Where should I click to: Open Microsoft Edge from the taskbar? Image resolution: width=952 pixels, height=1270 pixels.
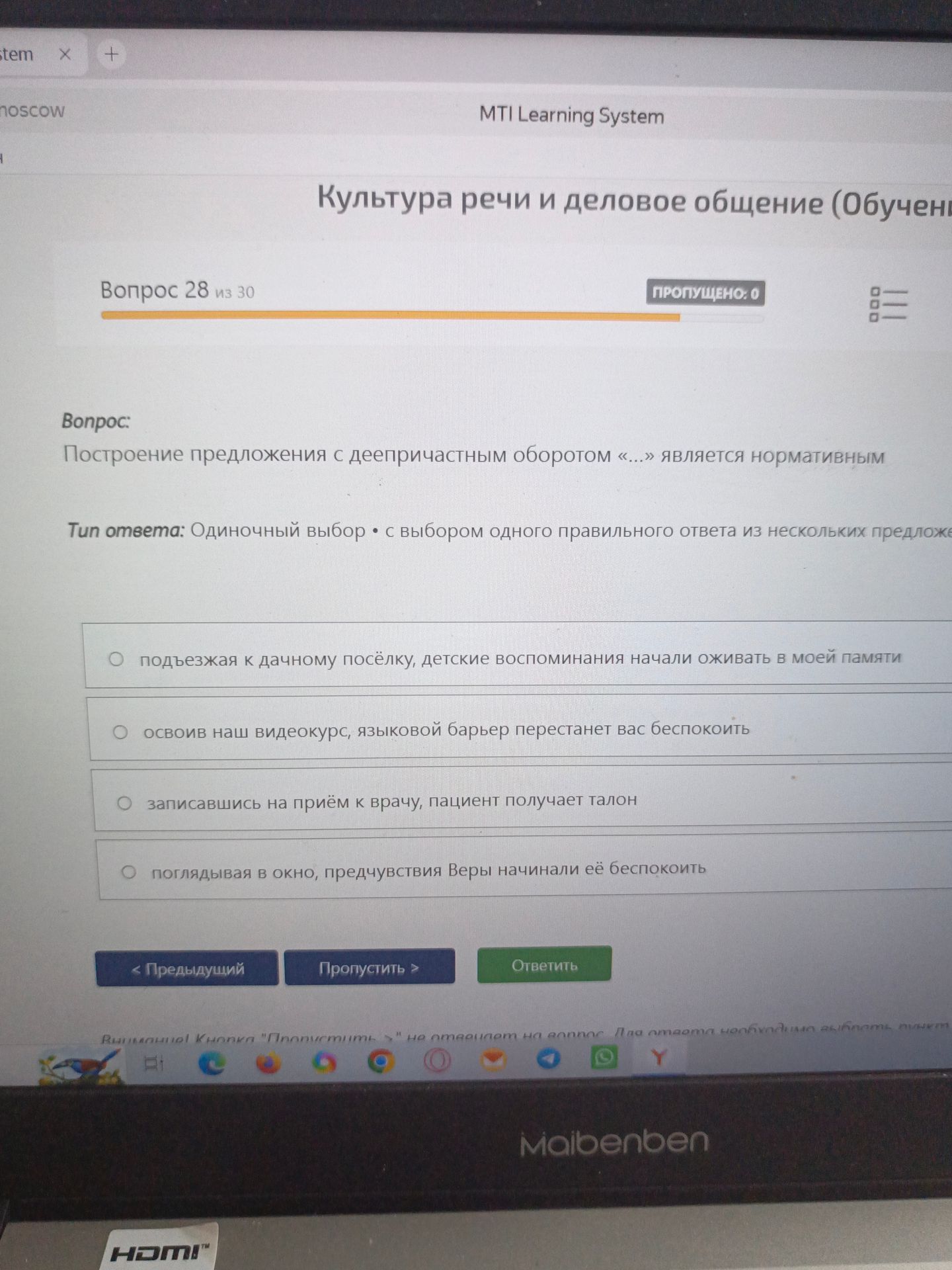click(x=212, y=1063)
